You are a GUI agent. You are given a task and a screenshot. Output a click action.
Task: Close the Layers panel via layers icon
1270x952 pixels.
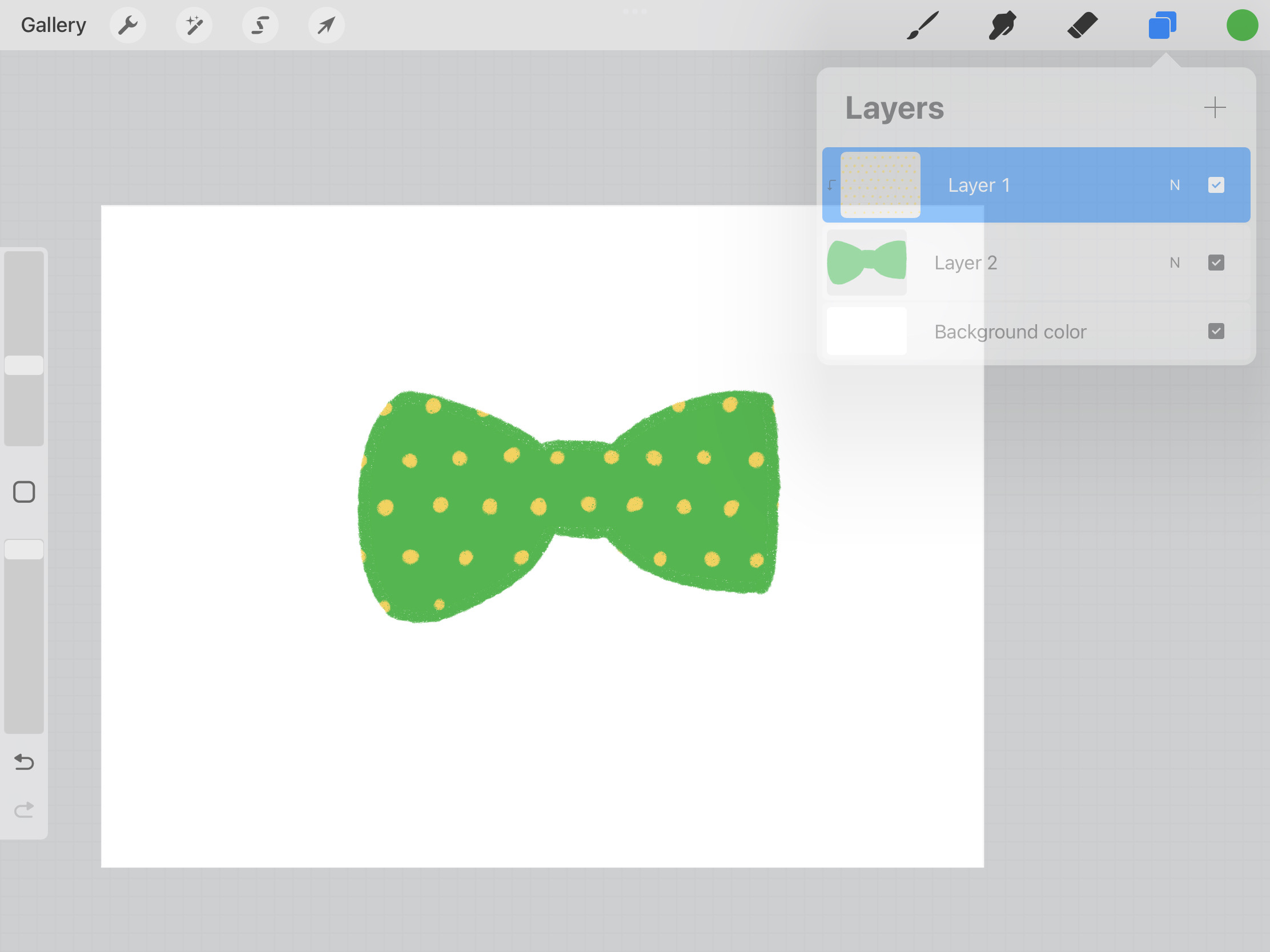coord(1163,25)
